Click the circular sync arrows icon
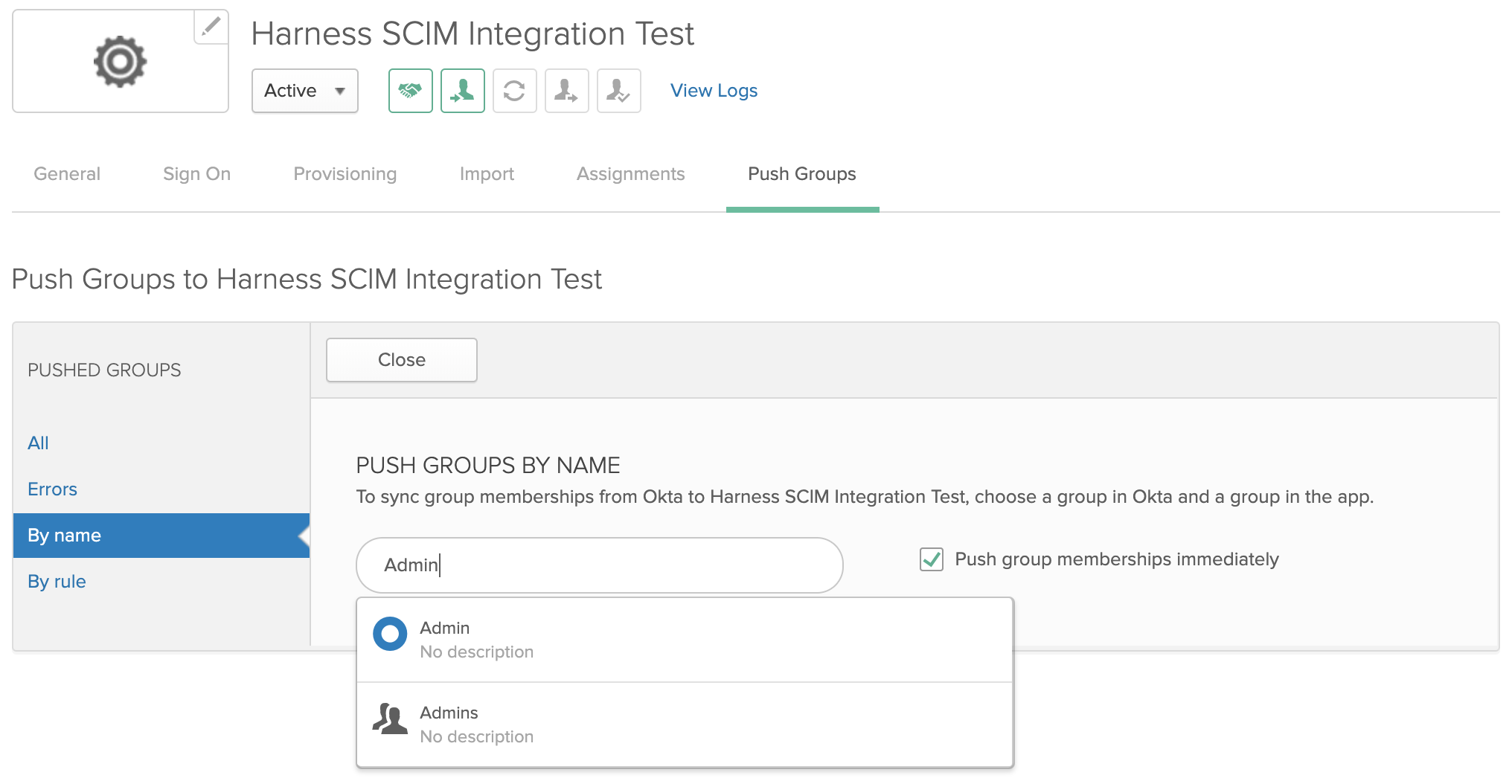The width and height of the screenshot is (1512, 784). [515, 91]
